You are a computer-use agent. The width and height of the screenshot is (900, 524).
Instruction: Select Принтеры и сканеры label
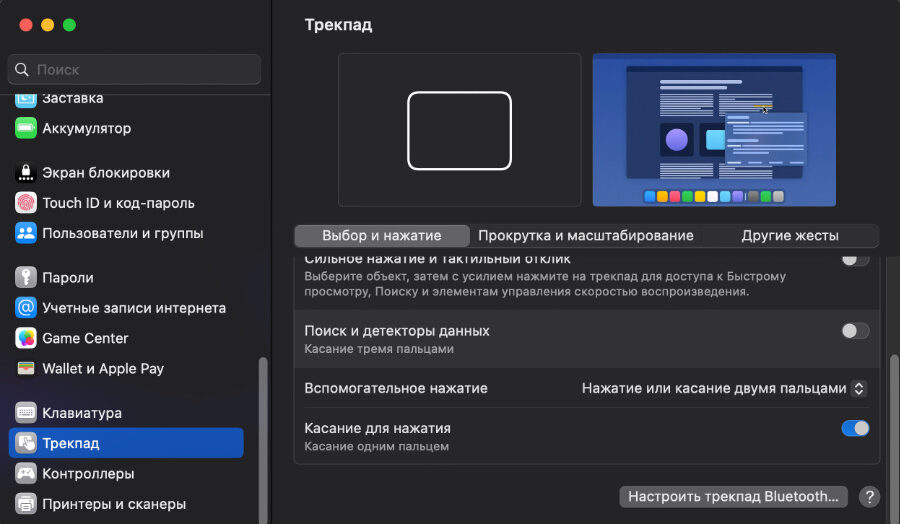click(114, 504)
